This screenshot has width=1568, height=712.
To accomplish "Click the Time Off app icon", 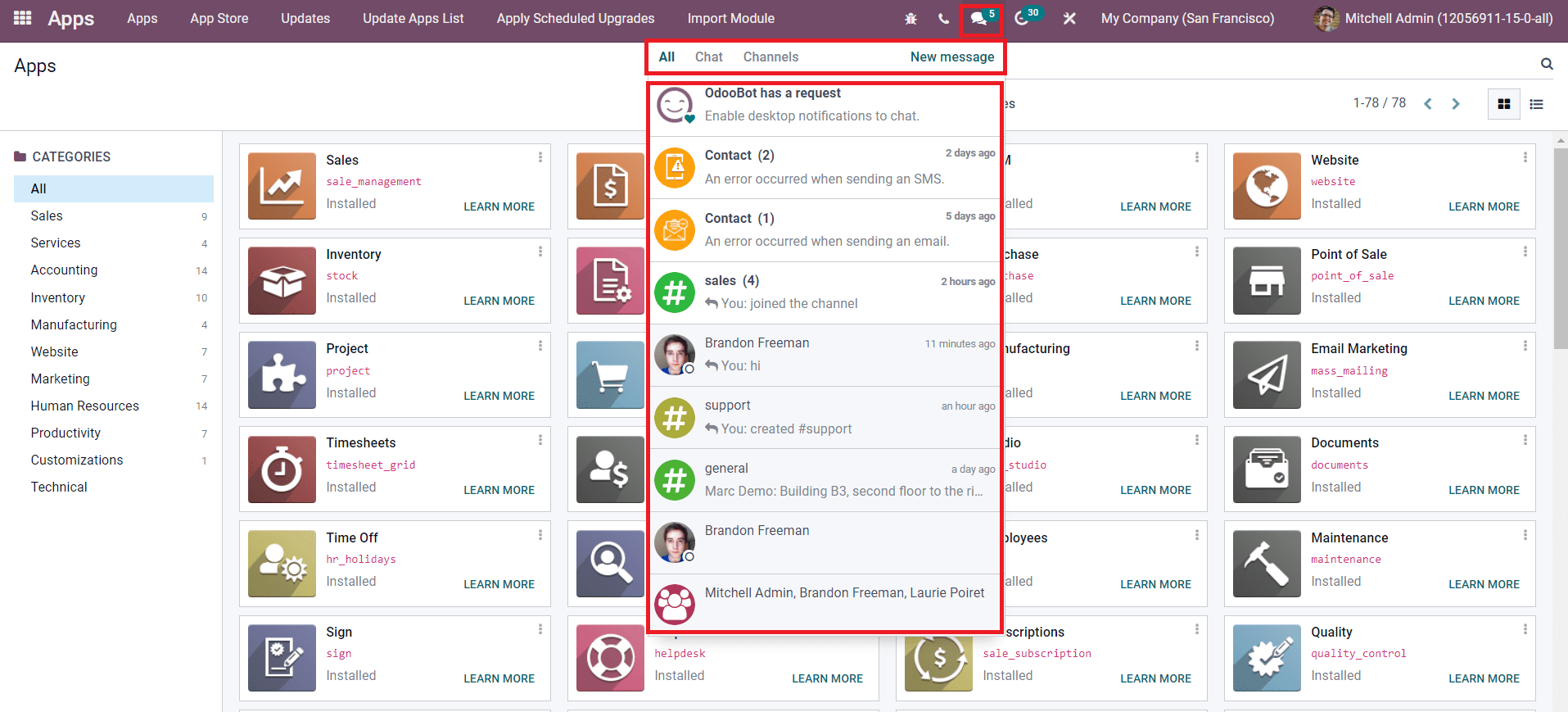I will click(282, 564).
